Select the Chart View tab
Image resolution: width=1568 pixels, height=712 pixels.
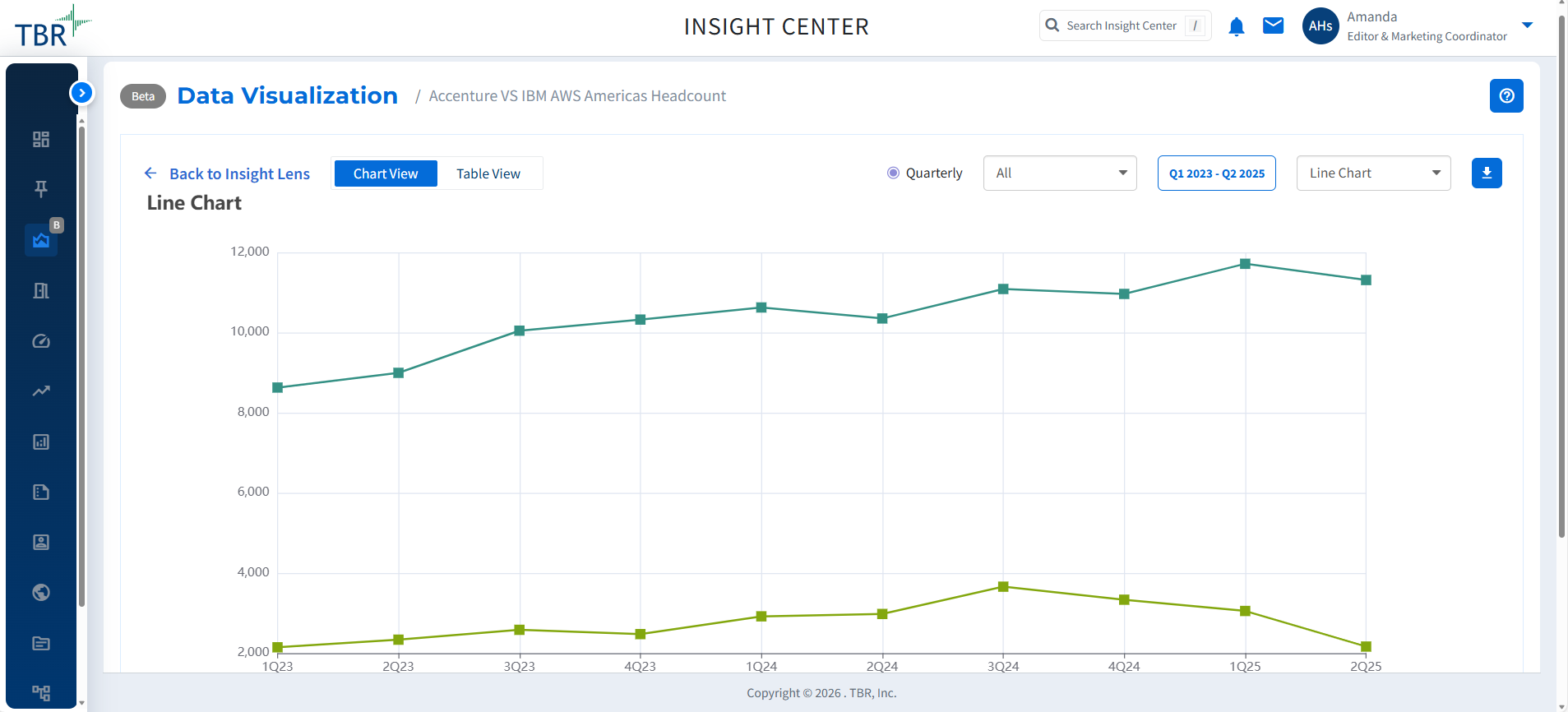386,174
